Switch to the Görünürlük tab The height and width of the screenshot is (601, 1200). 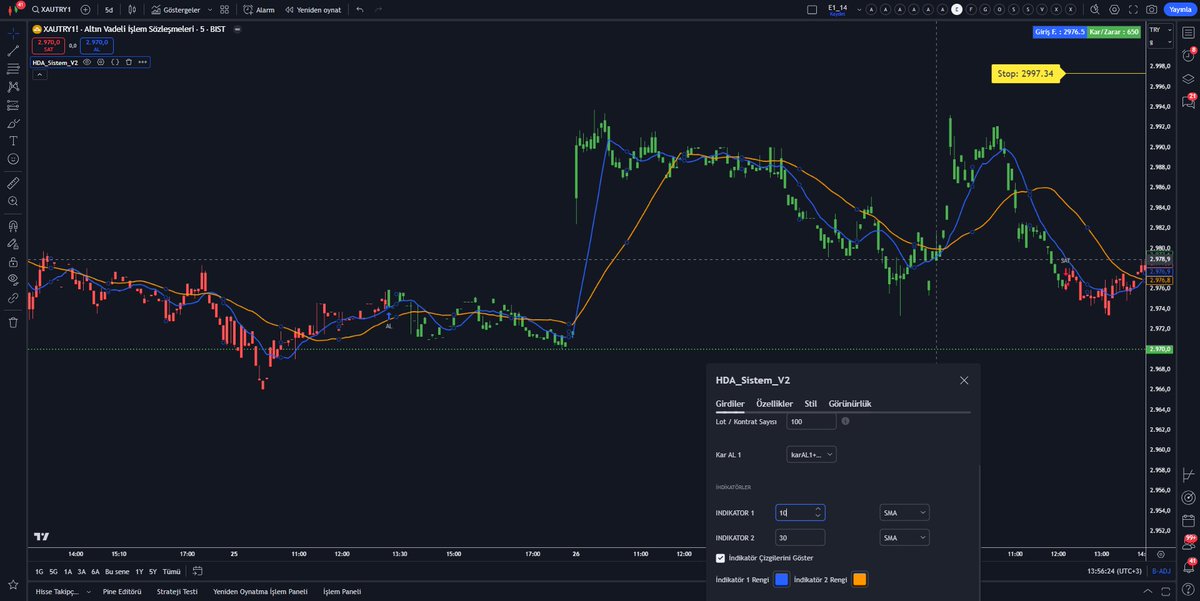tap(850, 404)
